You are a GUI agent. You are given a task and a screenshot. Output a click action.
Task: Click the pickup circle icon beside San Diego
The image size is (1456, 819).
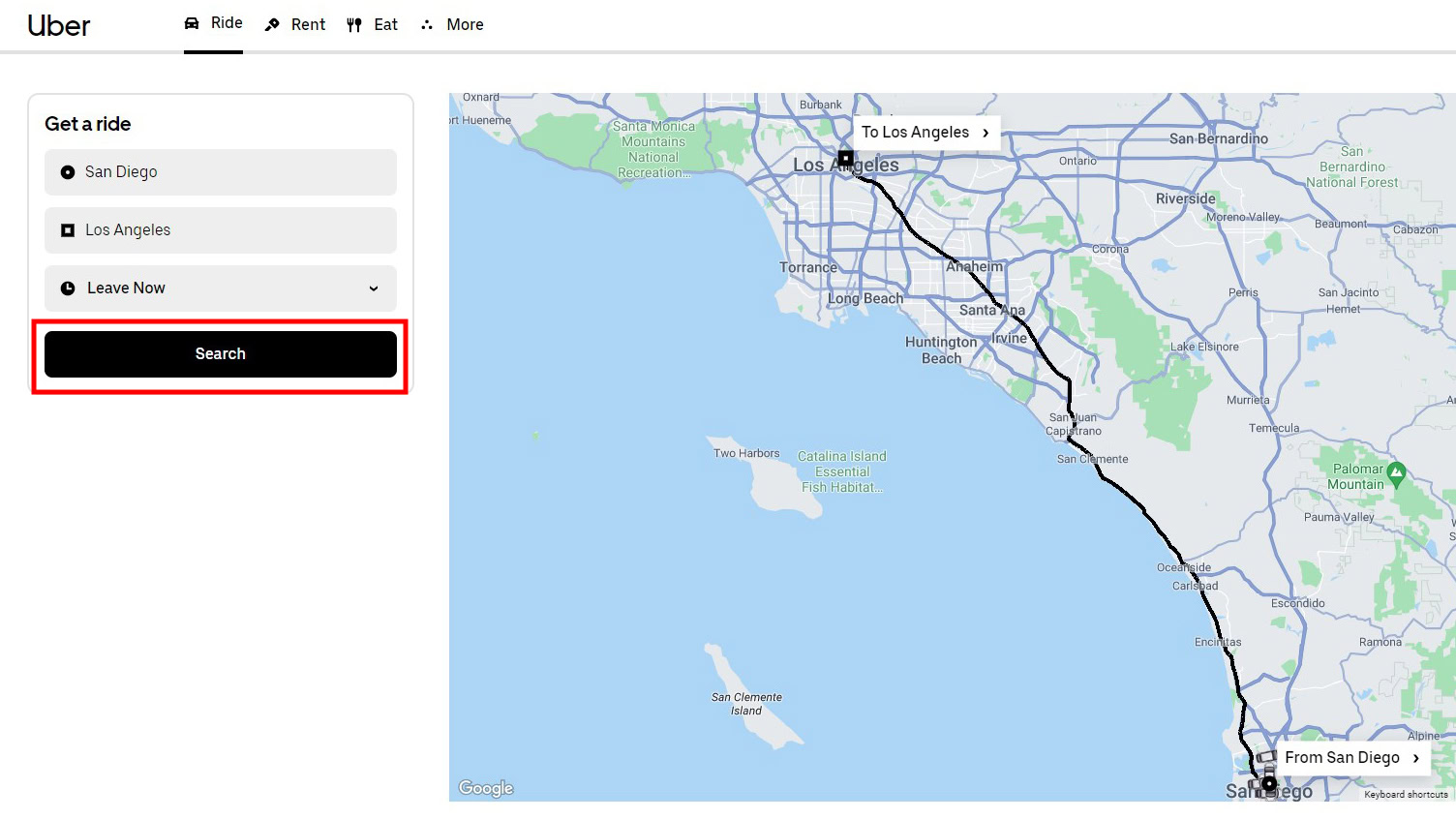[68, 172]
